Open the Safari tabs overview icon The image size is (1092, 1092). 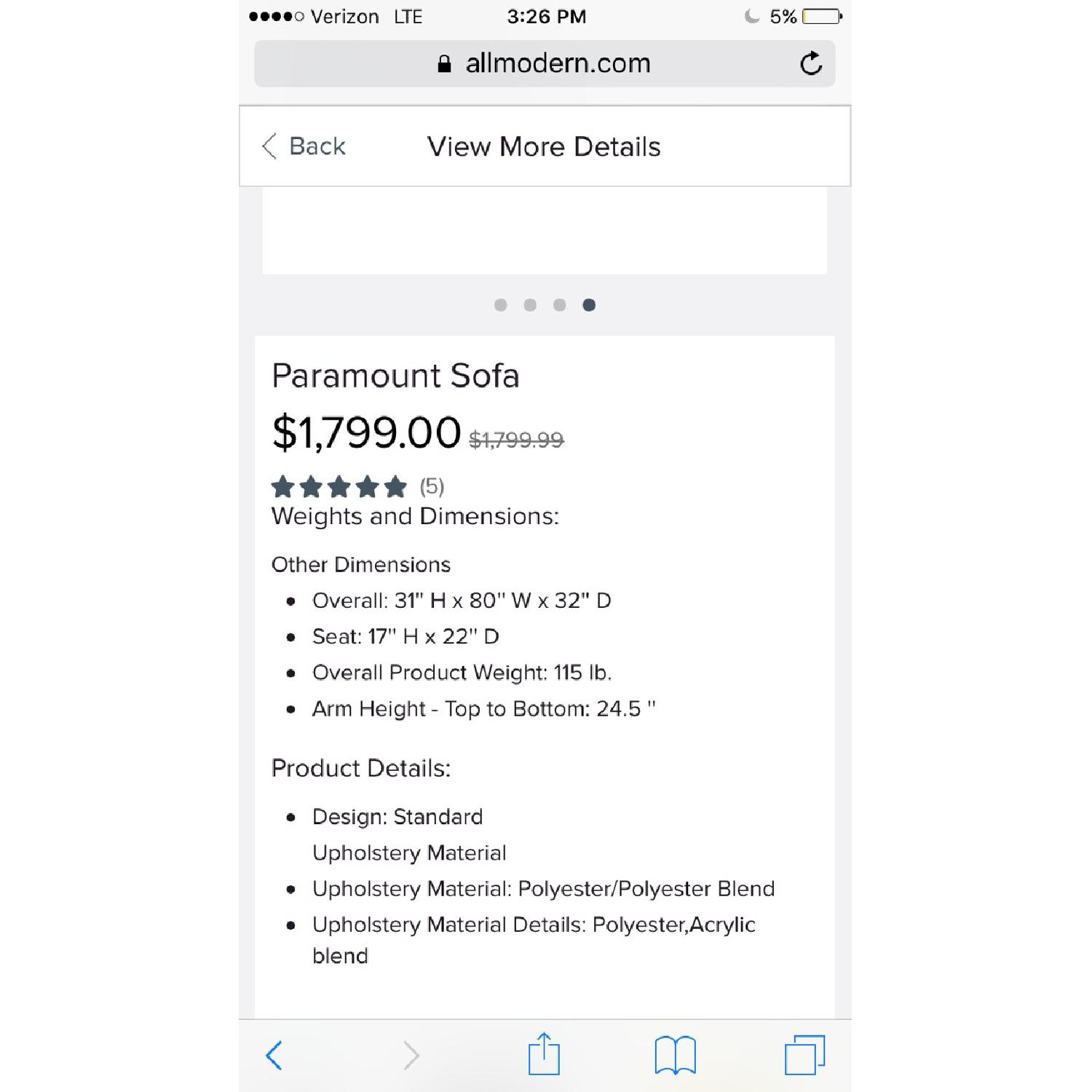point(804,1055)
